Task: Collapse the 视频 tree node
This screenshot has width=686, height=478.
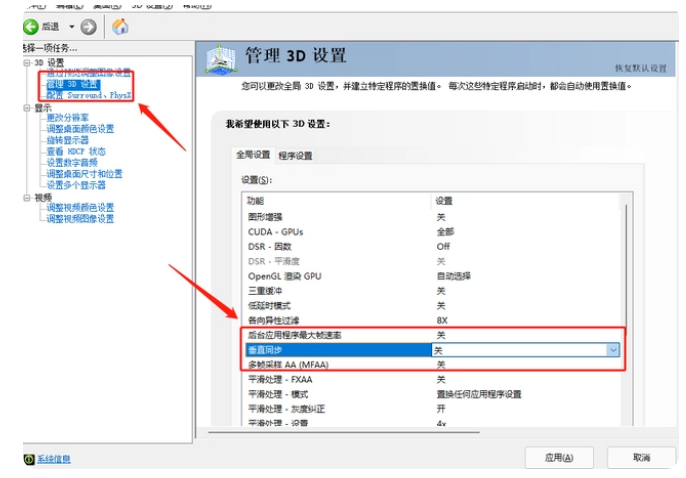Action: pyautogui.click(x=27, y=198)
